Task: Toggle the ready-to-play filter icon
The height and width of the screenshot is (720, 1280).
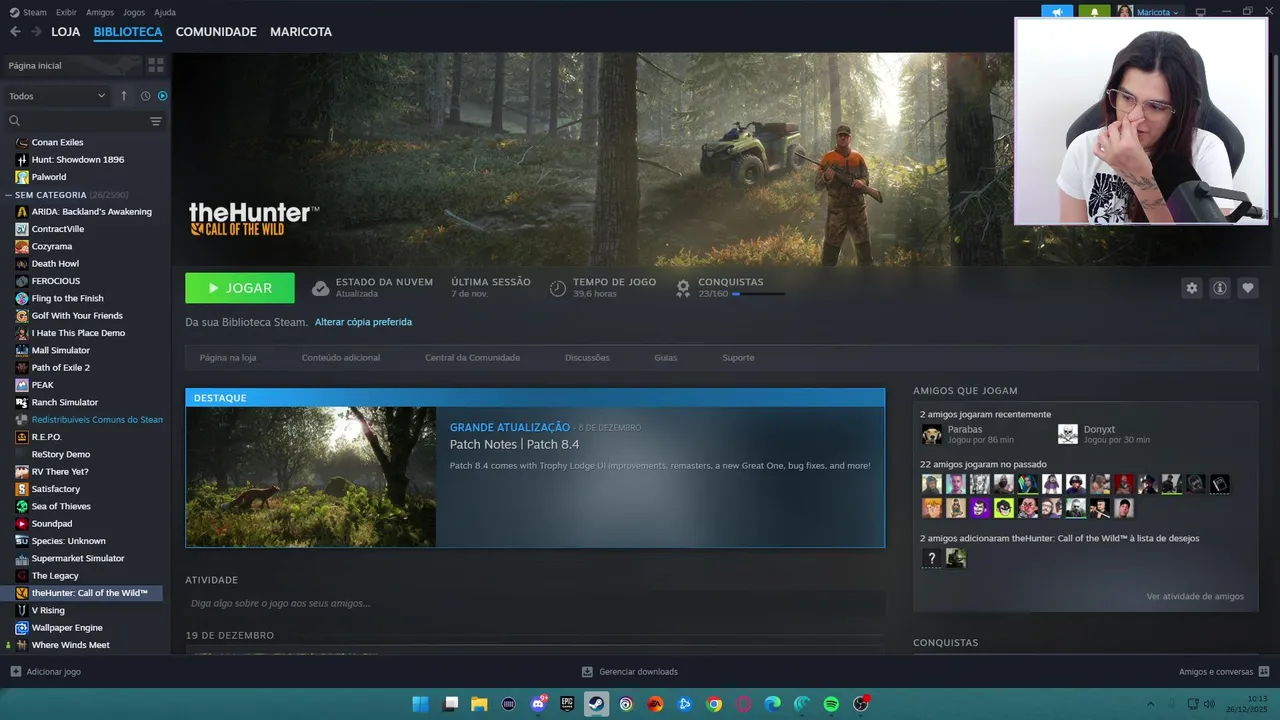Action: (162, 96)
